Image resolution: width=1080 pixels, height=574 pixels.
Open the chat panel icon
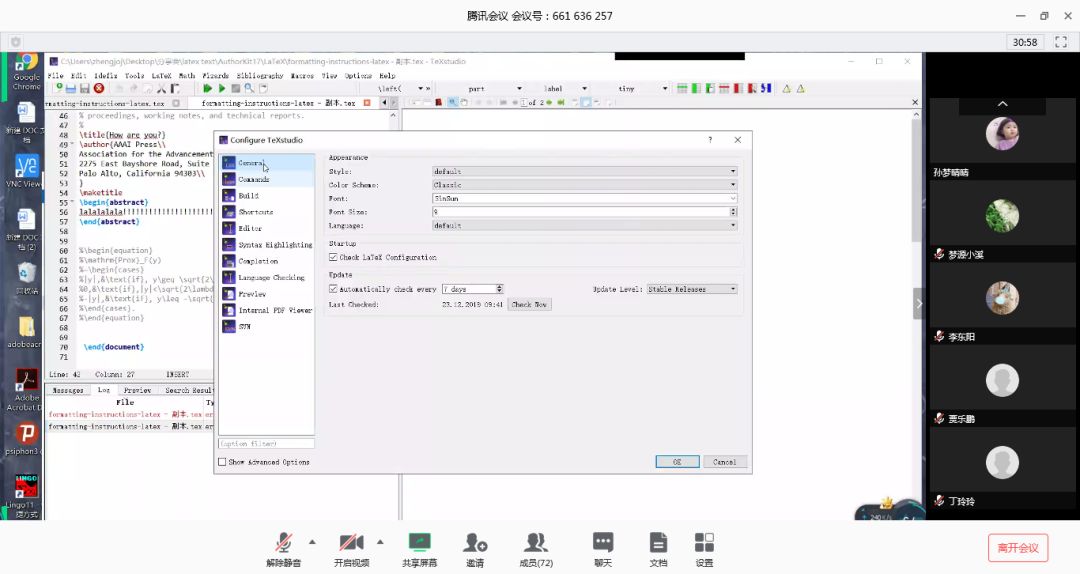point(603,543)
